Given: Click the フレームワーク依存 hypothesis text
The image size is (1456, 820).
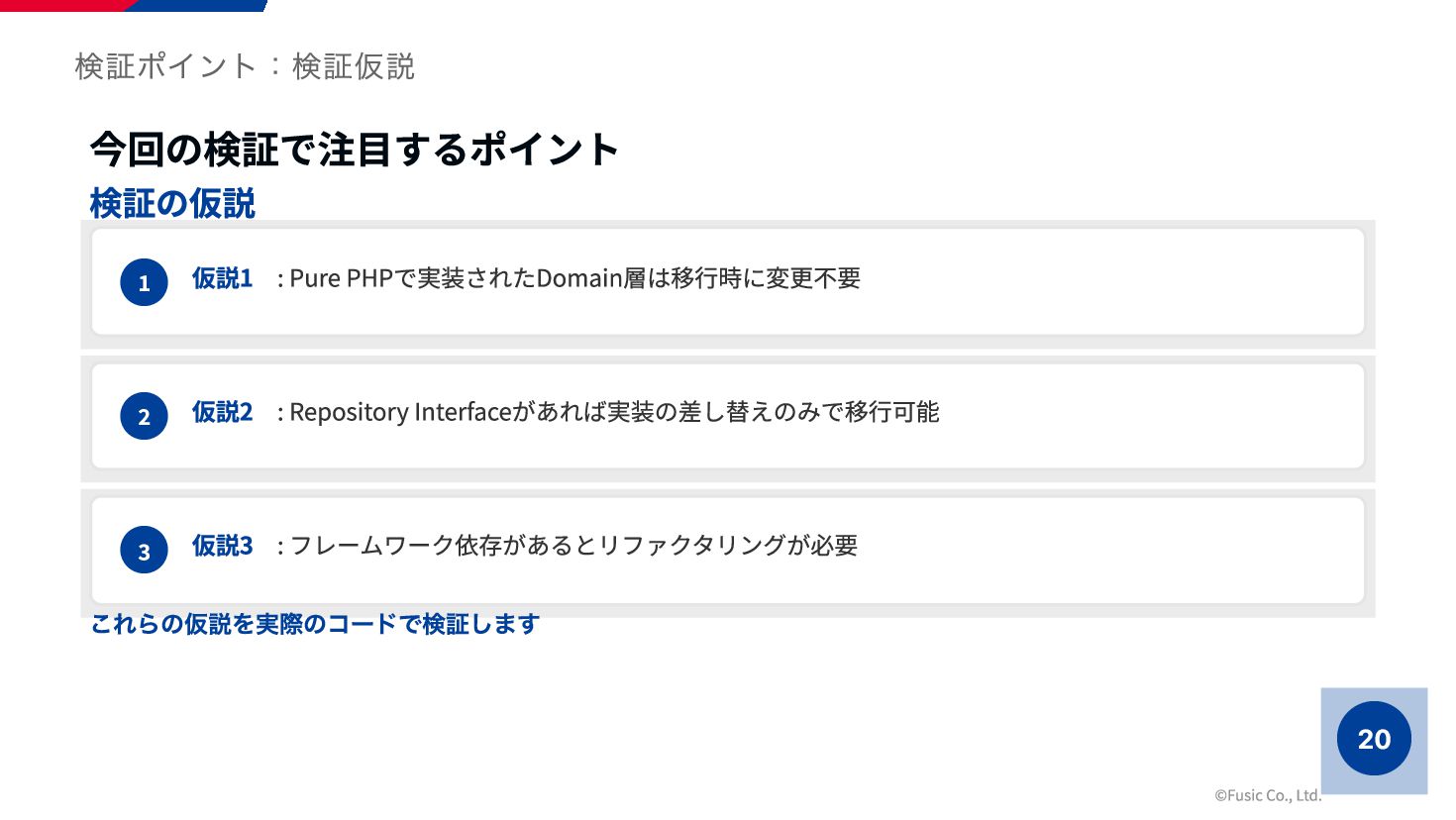Looking at the screenshot, I should click(568, 546).
